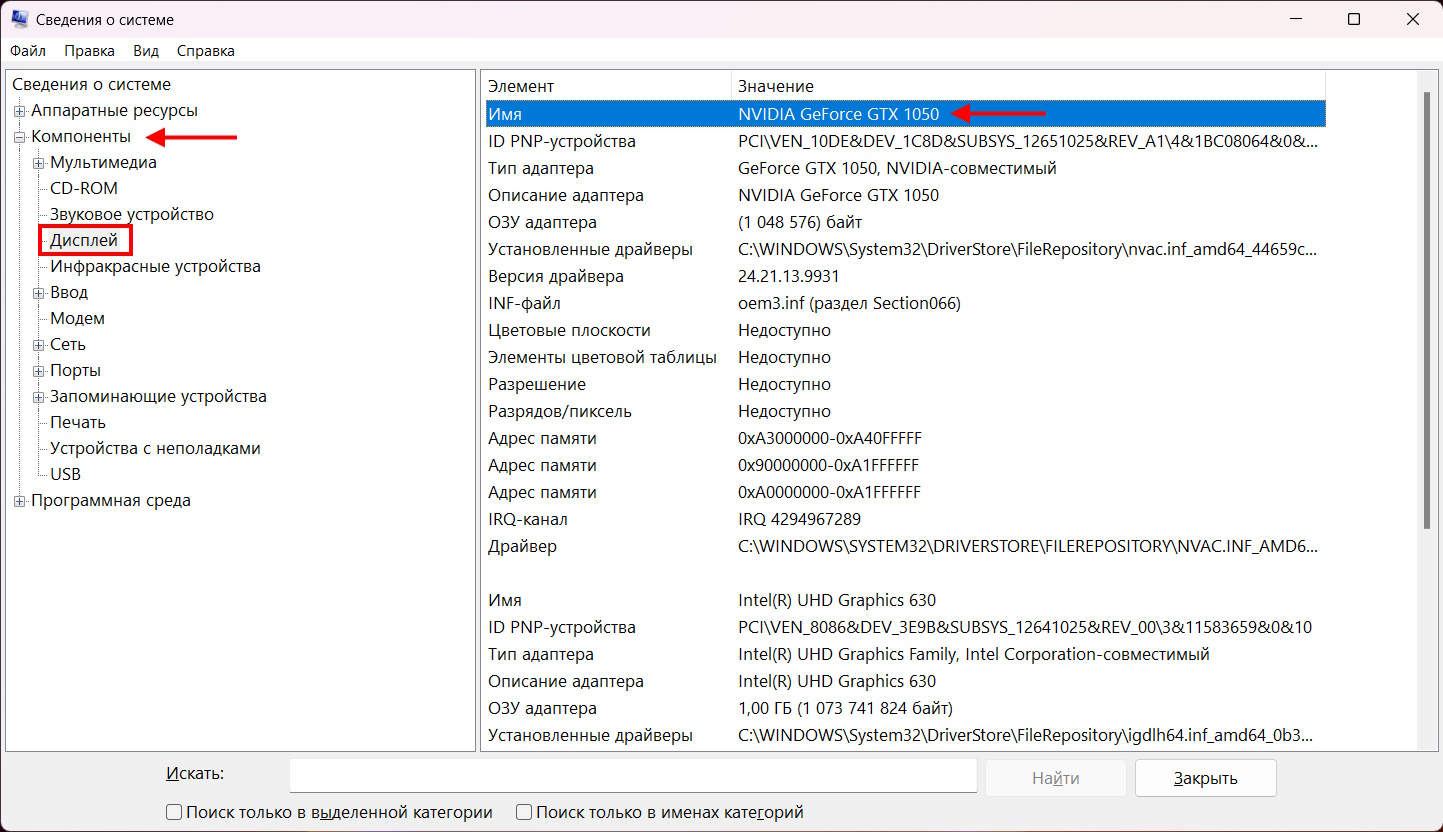The image size is (1443, 832).
Task: Click the Значение column header
Action: click(1028, 86)
